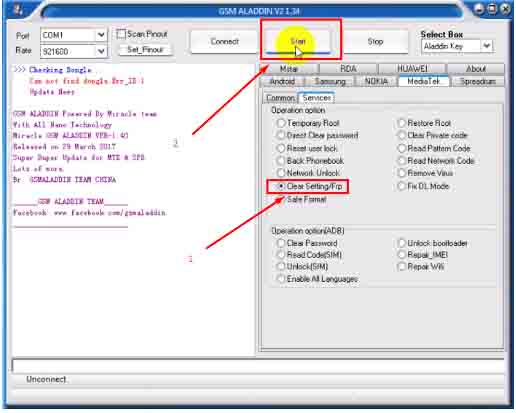Screen dimensions: 516x413
Task: Click the progress bar field above status
Action: (258, 366)
